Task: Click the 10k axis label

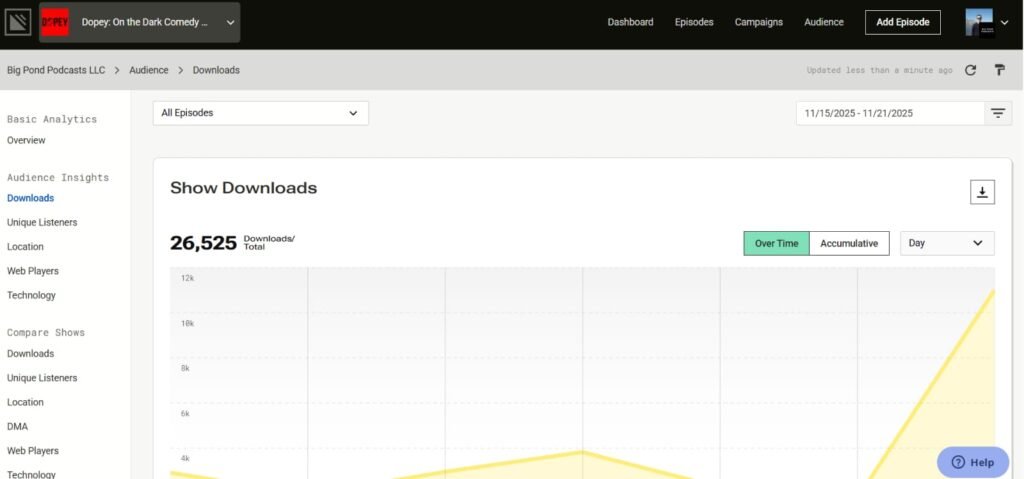Action: tap(187, 323)
